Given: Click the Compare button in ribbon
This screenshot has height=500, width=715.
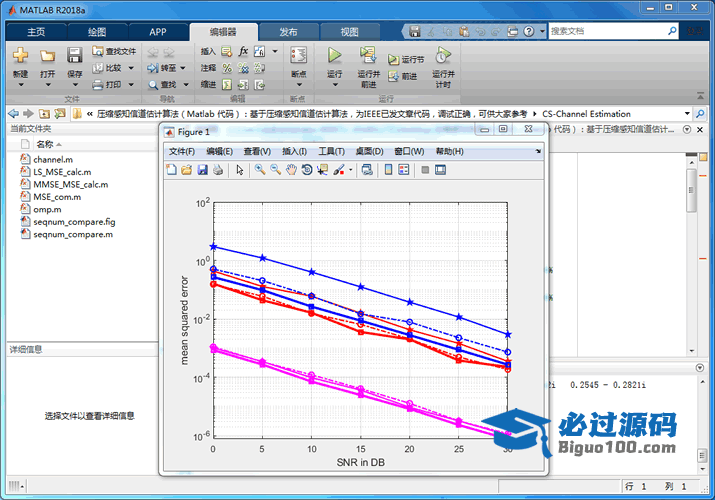Looking at the screenshot, I should coord(108,68).
